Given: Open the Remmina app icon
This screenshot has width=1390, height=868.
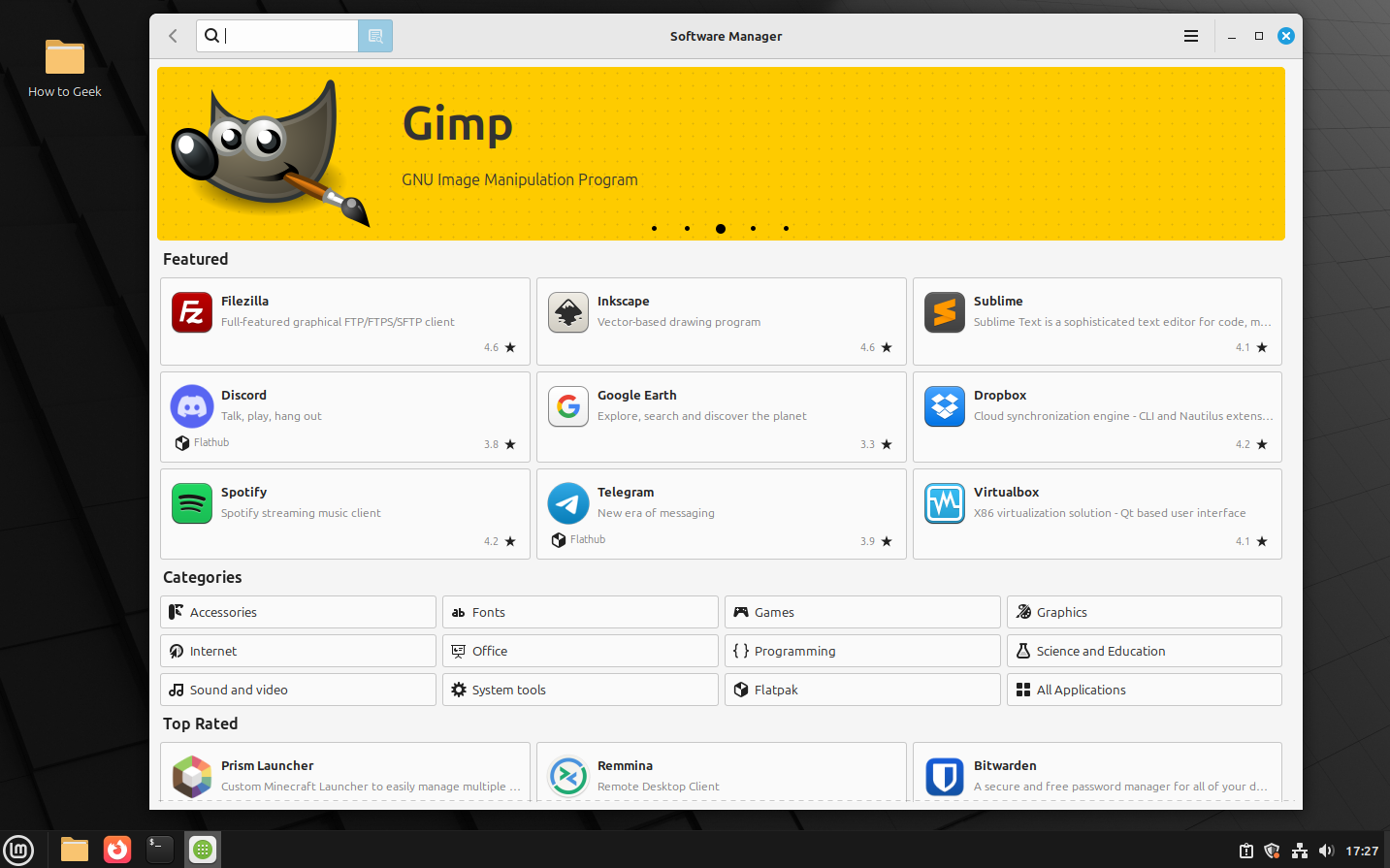Looking at the screenshot, I should pyautogui.click(x=568, y=777).
